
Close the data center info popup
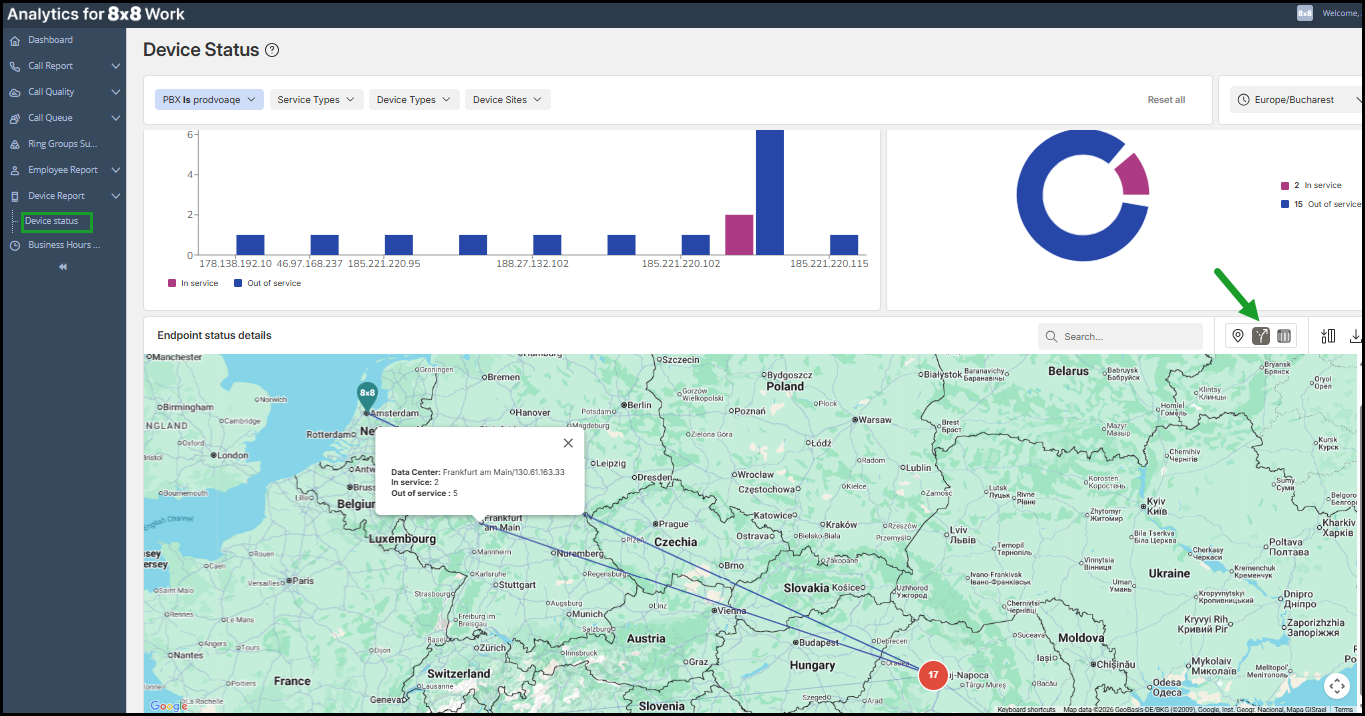[x=568, y=443]
